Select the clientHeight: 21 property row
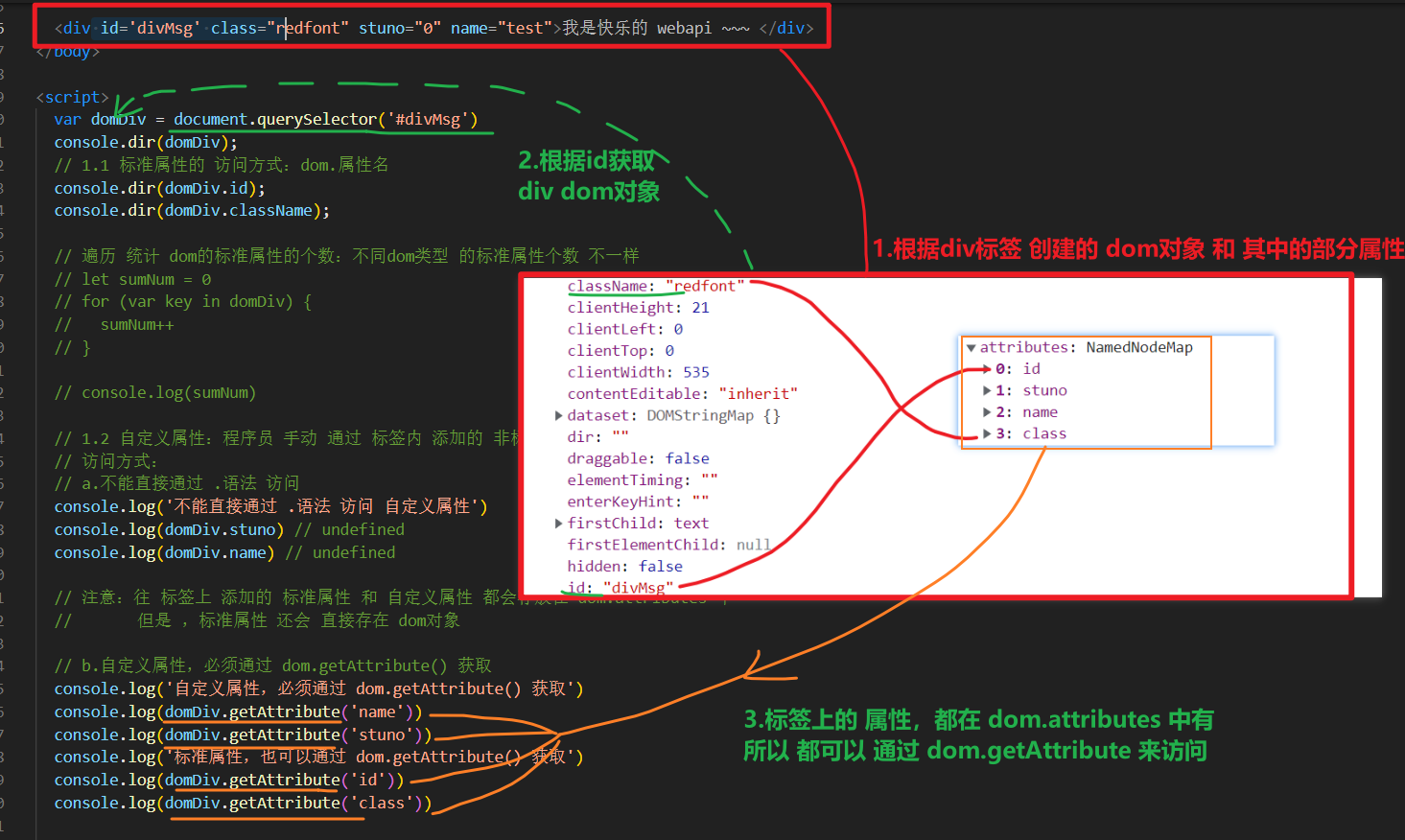 [x=638, y=308]
